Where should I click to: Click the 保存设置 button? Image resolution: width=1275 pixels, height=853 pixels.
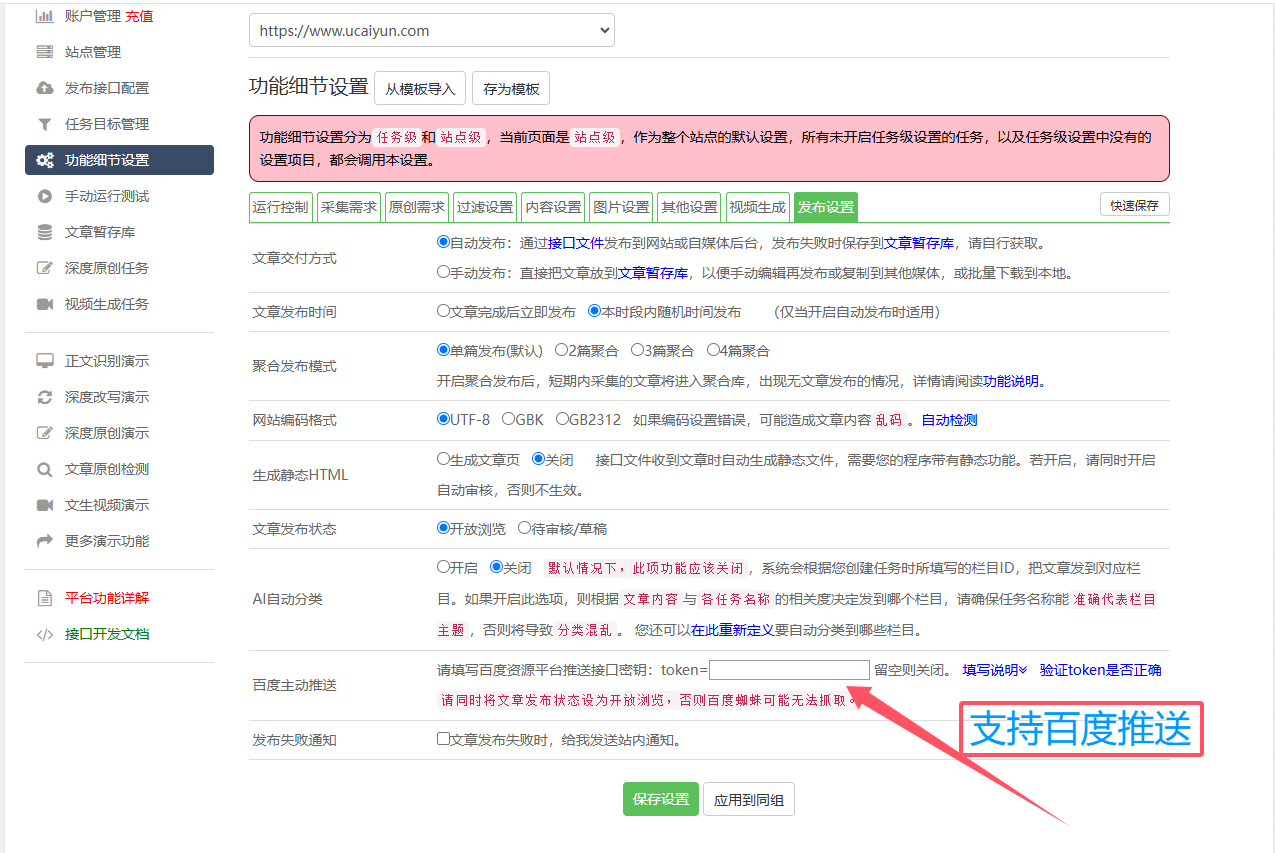(x=660, y=799)
